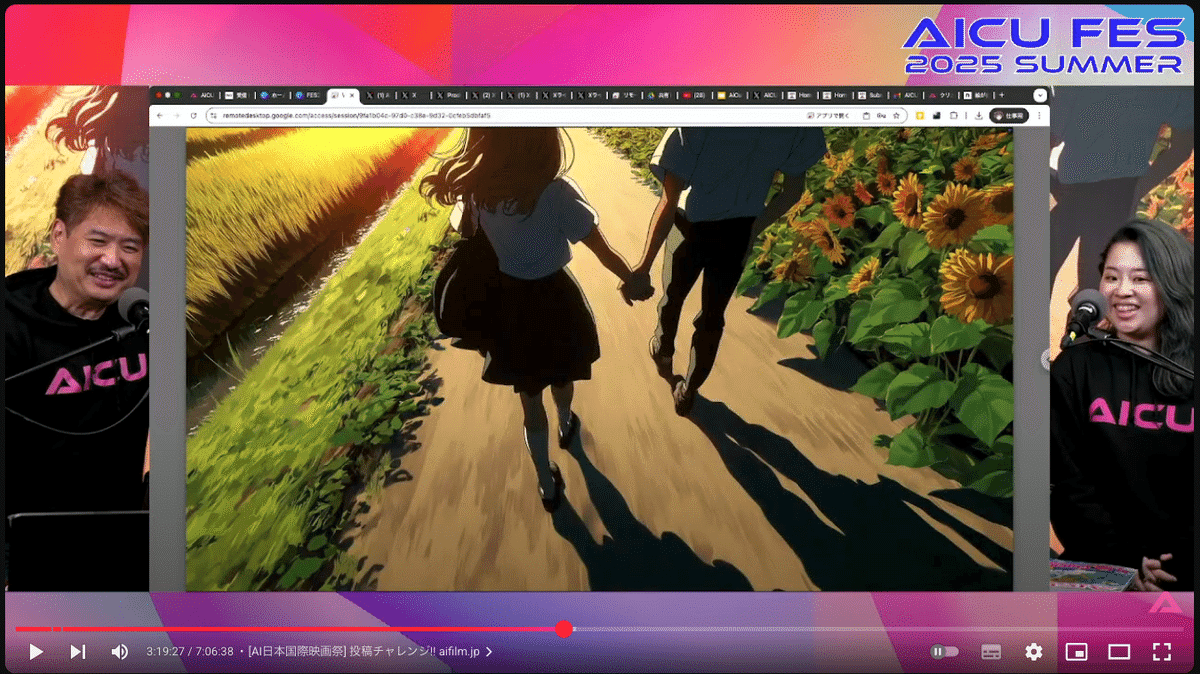
Task: Bookmark the page with star icon
Action: (x=896, y=115)
